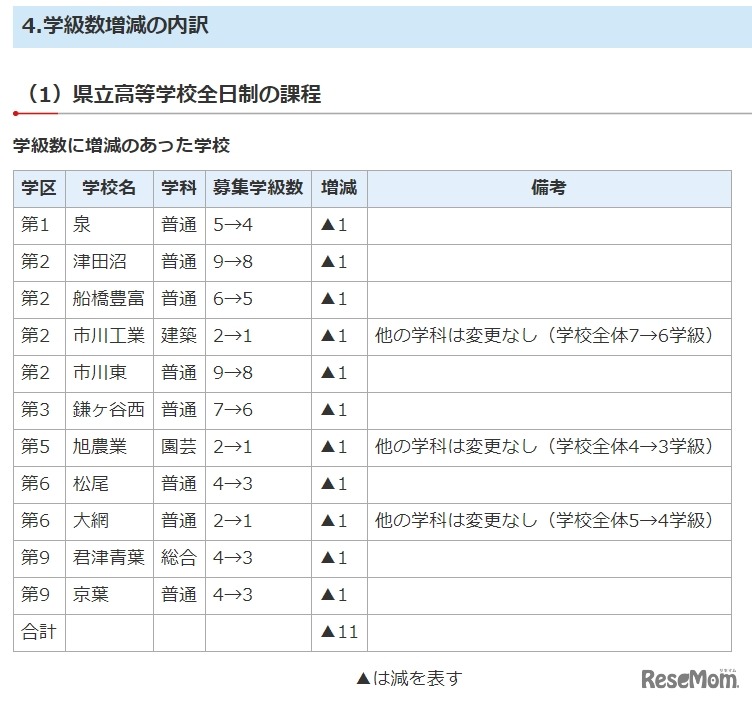
Task: Click the 7→6 value in 鎌ヶ谷西 row
Action: 233,410
